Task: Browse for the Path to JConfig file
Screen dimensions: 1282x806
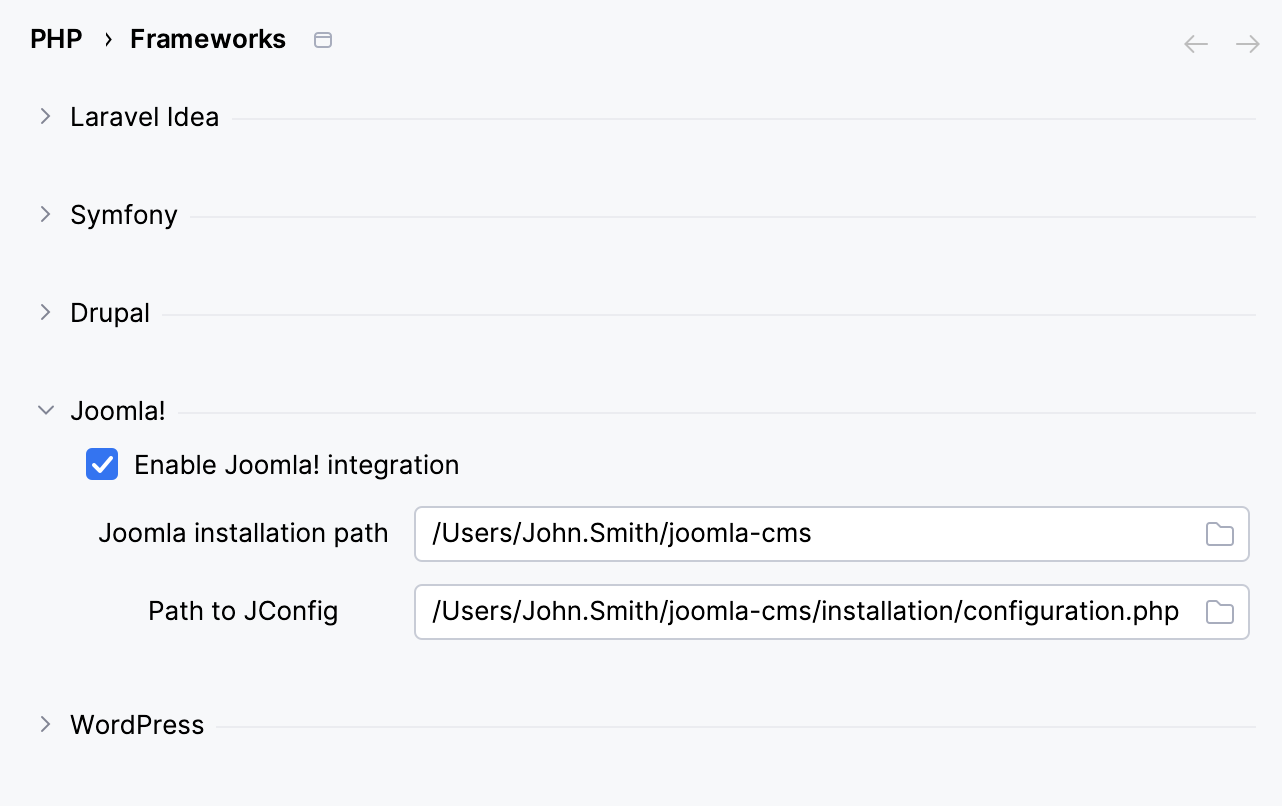Action: [x=1219, y=611]
